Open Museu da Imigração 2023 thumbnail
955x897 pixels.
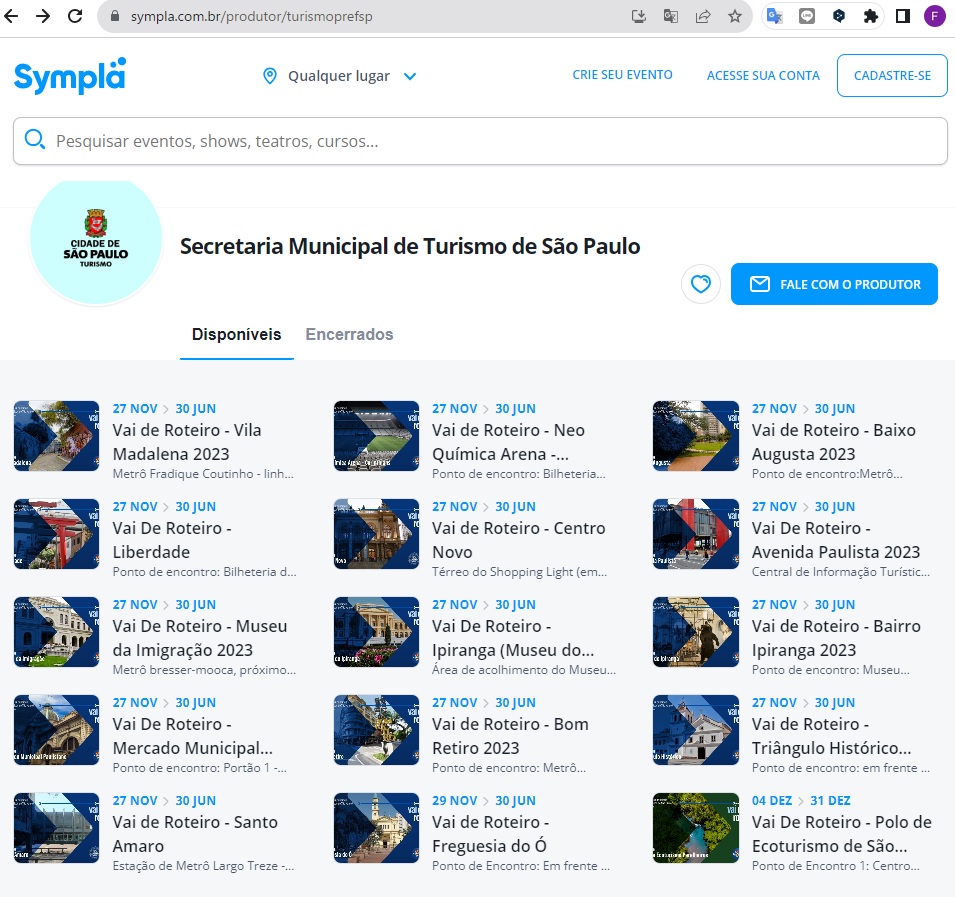[56, 632]
